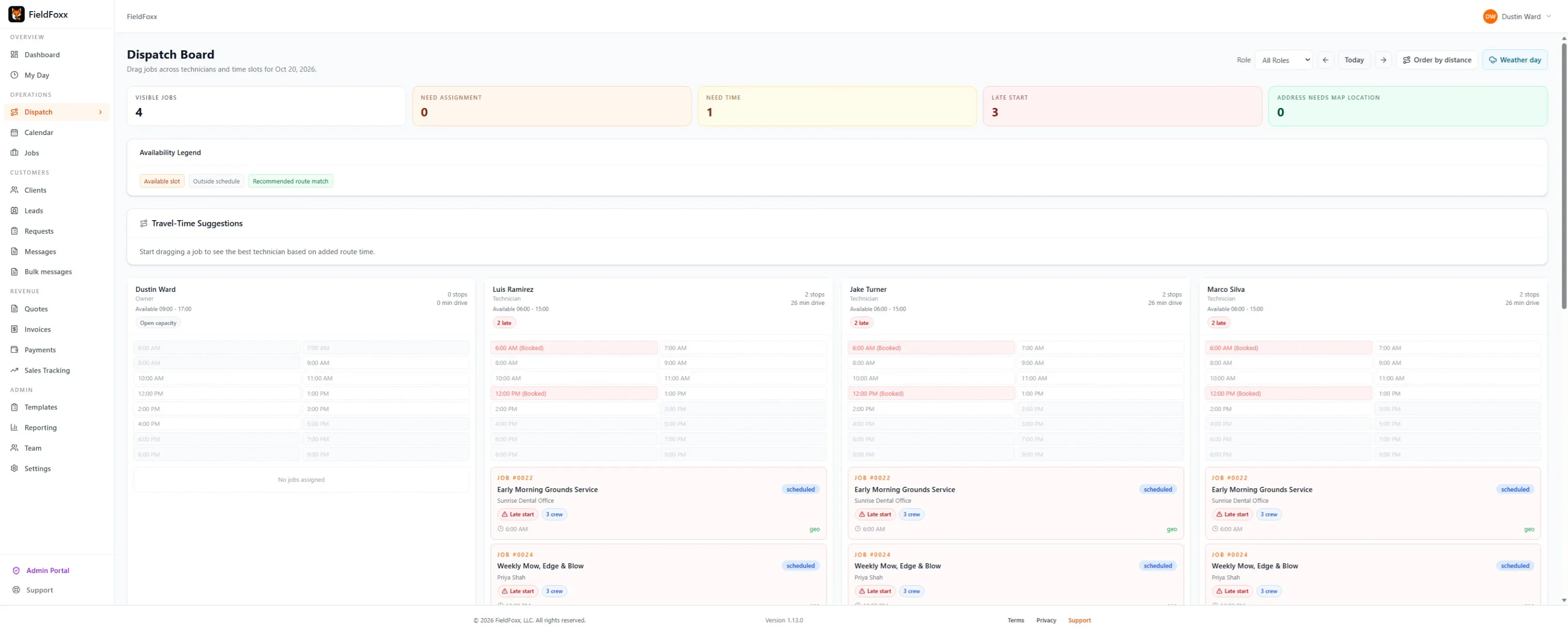Toggle the Weather day button

pos(1514,60)
